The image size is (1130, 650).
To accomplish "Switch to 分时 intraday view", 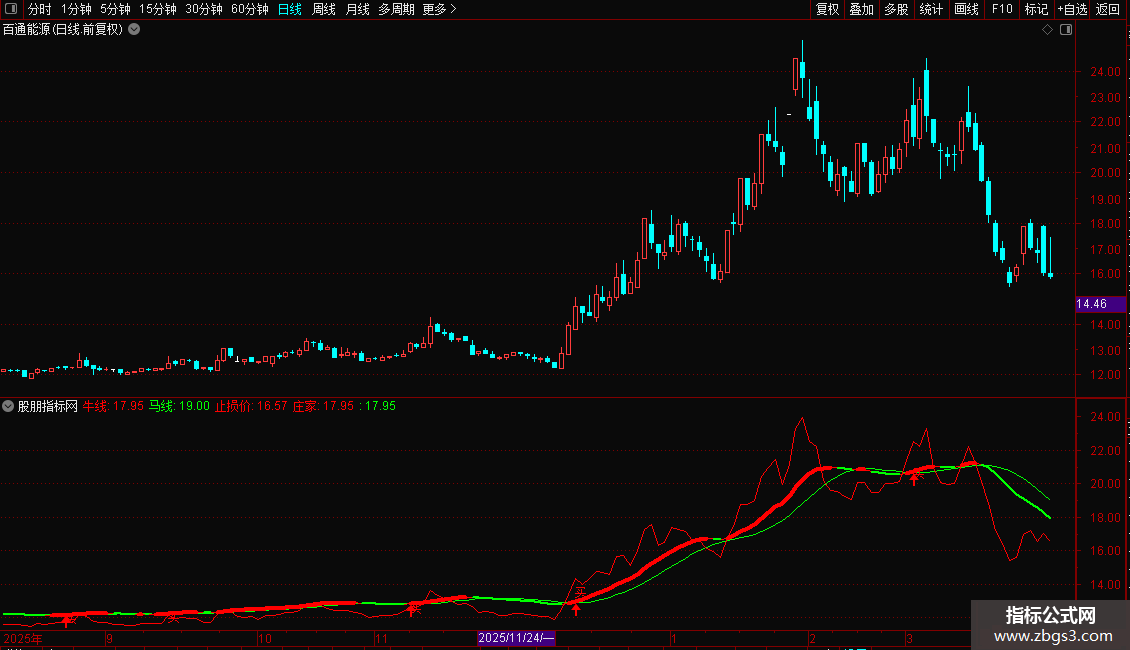I will pyautogui.click(x=40, y=9).
